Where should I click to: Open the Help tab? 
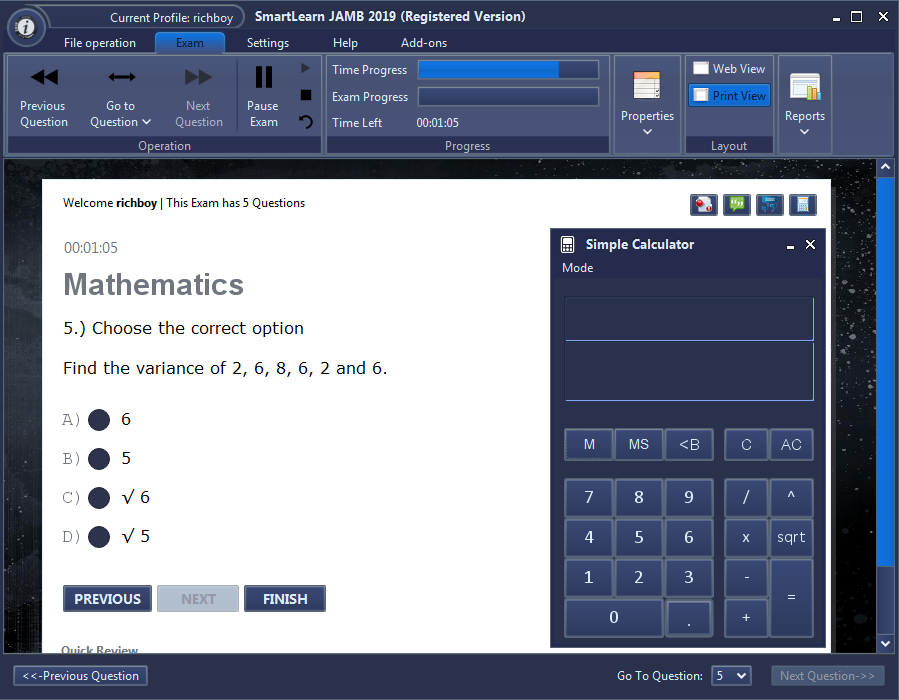345,43
